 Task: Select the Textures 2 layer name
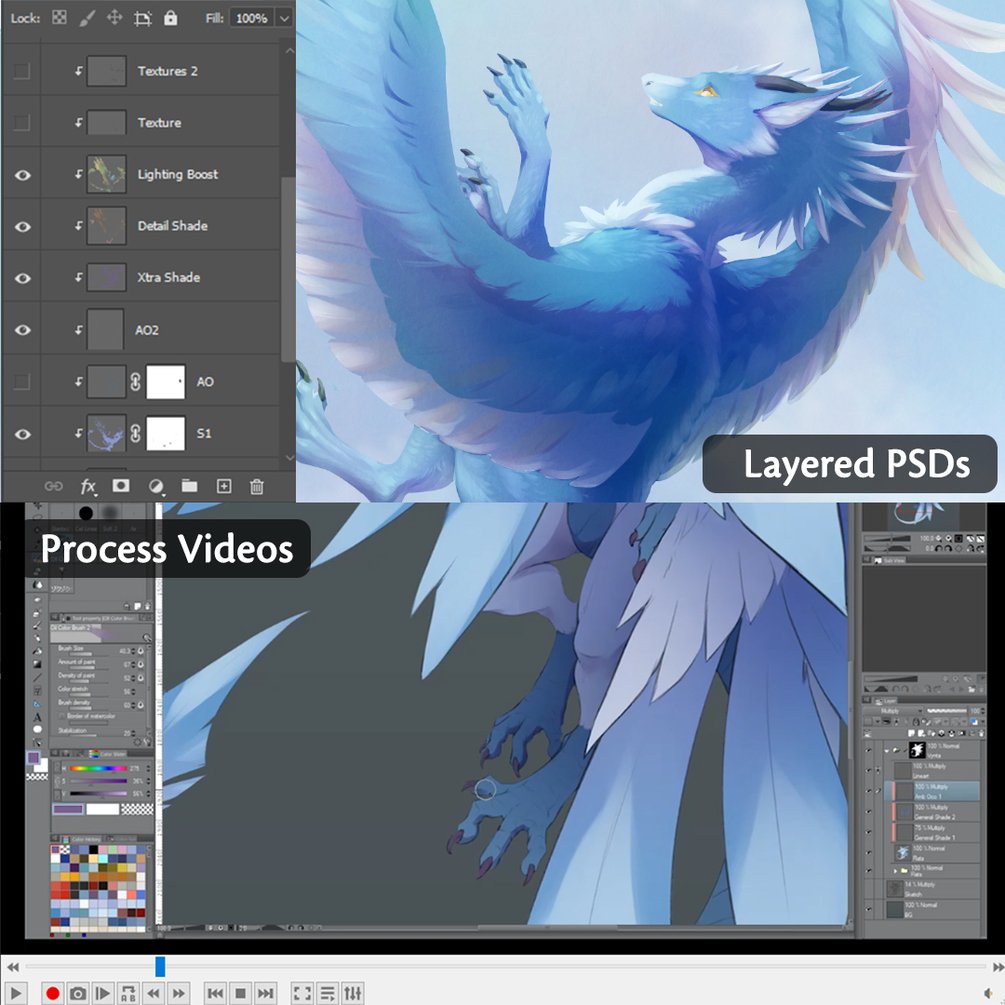point(167,71)
